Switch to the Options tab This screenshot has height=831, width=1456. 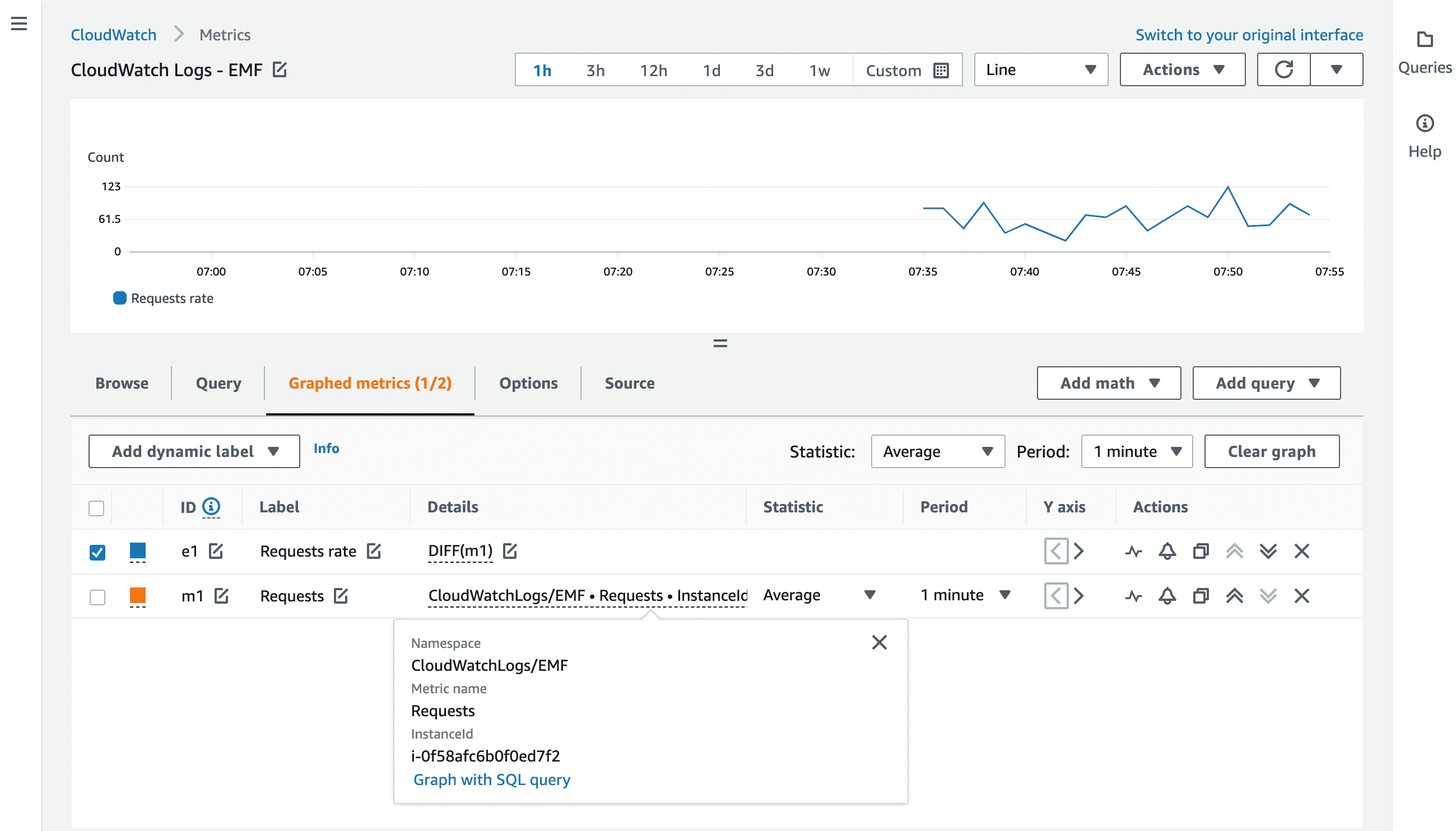click(529, 383)
